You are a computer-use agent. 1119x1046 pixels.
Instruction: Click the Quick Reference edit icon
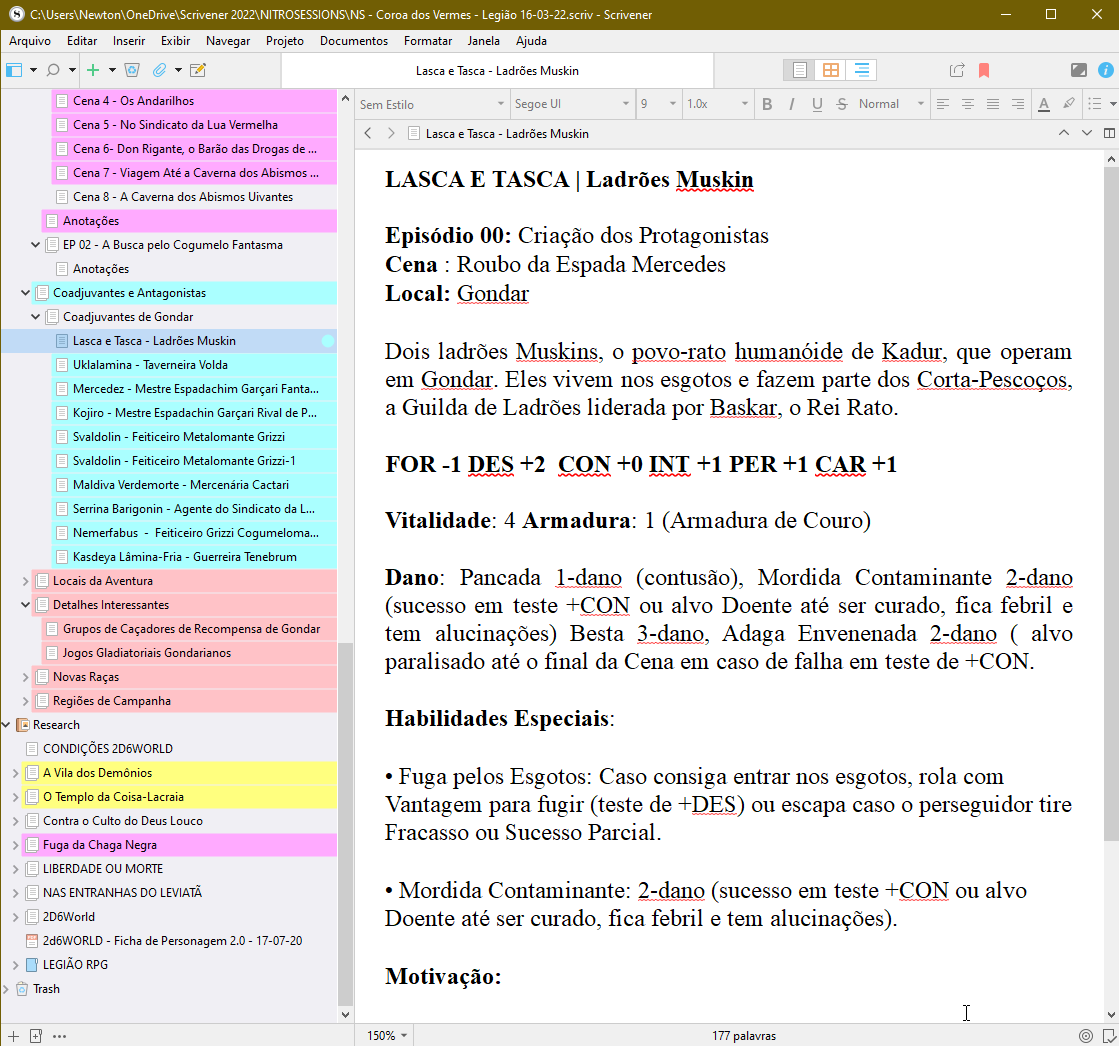click(x=198, y=70)
